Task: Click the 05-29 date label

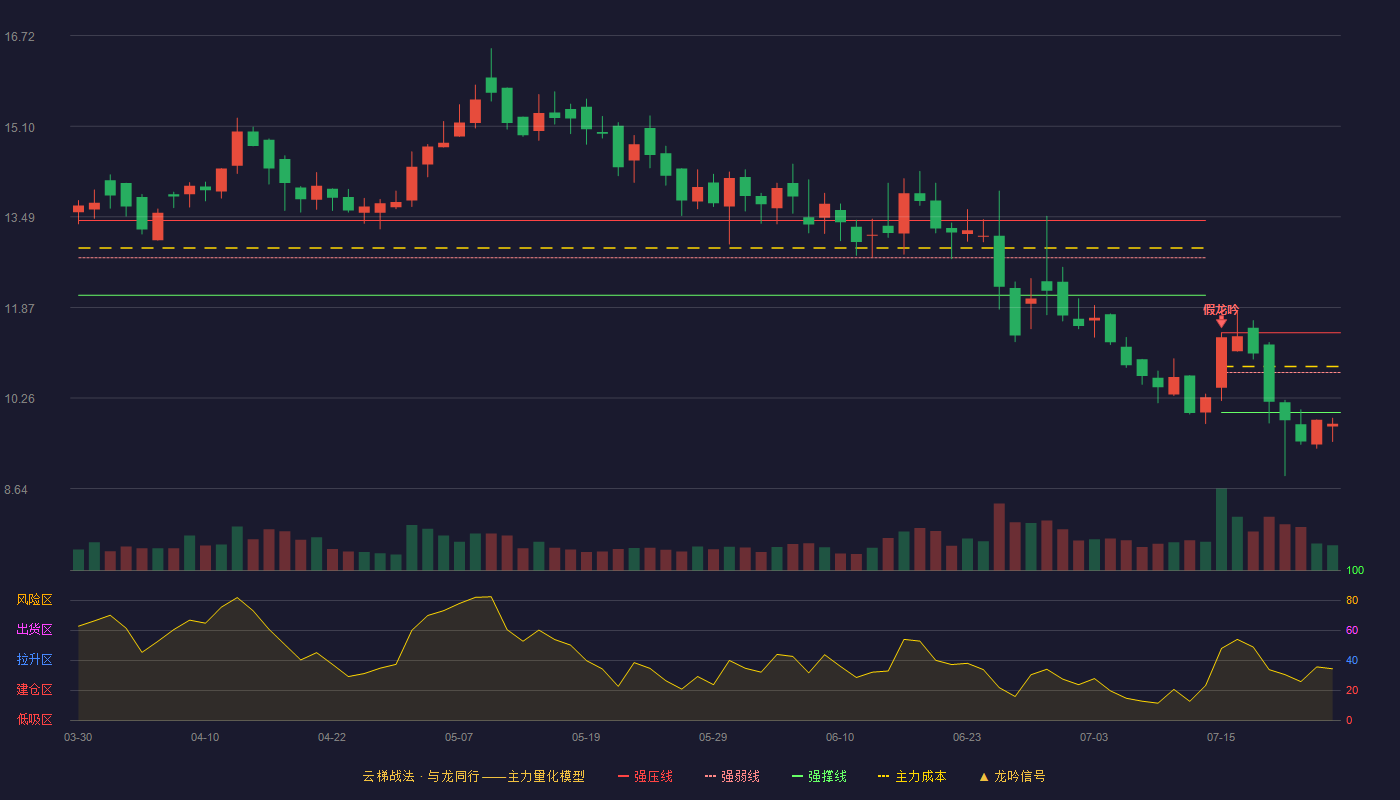Action: pos(713,737)
